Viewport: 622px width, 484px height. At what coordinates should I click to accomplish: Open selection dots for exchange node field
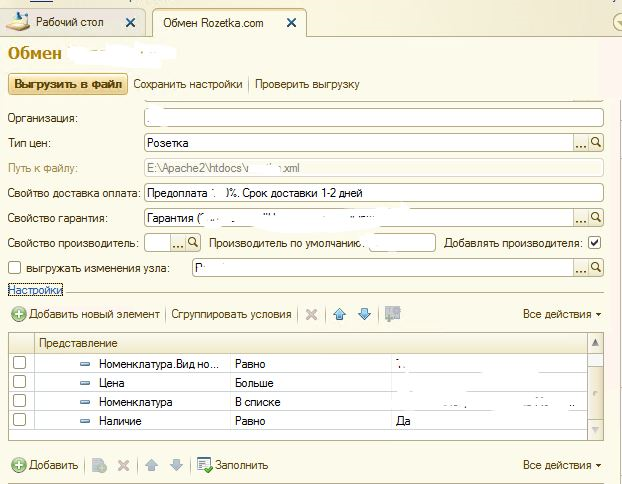[x=581, y=268]
